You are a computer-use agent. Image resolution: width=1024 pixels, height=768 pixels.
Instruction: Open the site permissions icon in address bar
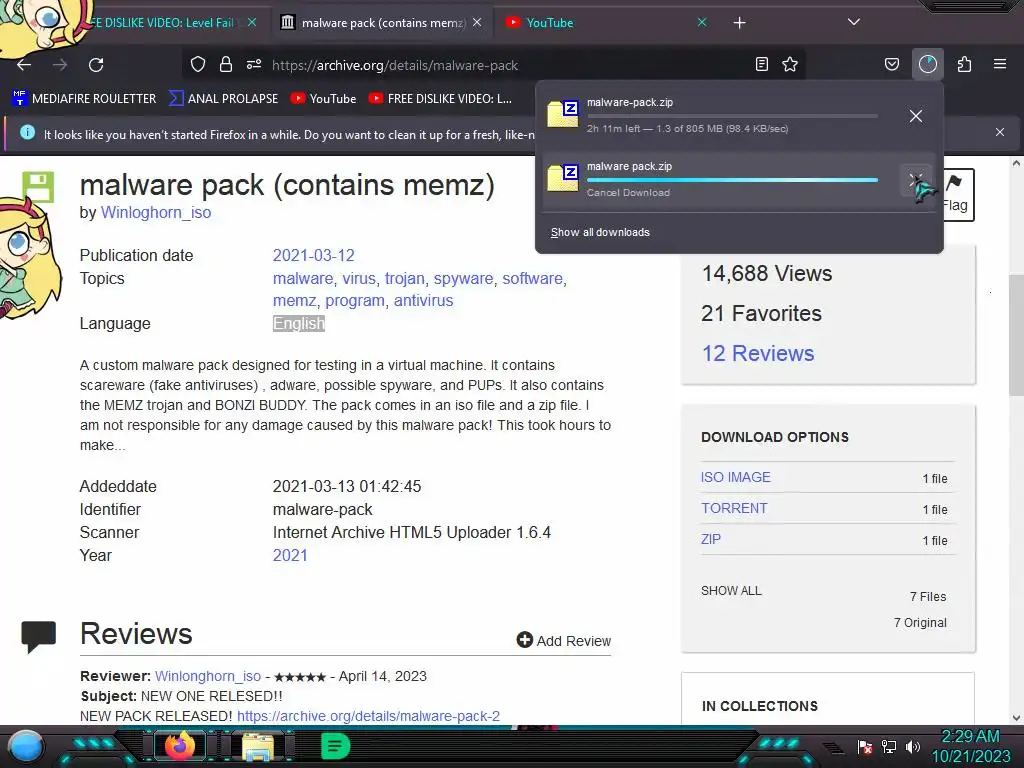[x=254, y=65]
